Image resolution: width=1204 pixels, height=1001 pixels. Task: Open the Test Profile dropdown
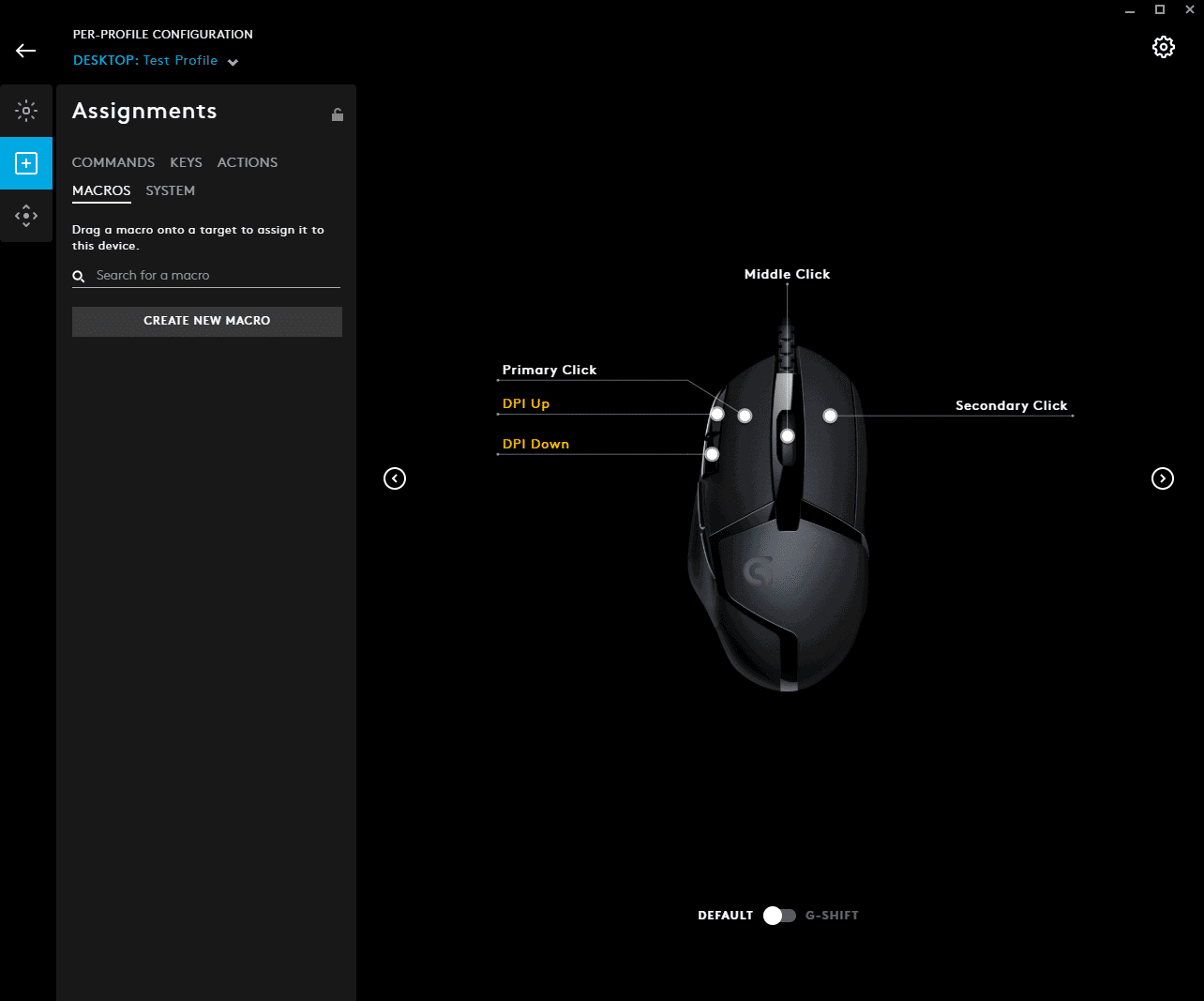[x=232, y=61]
